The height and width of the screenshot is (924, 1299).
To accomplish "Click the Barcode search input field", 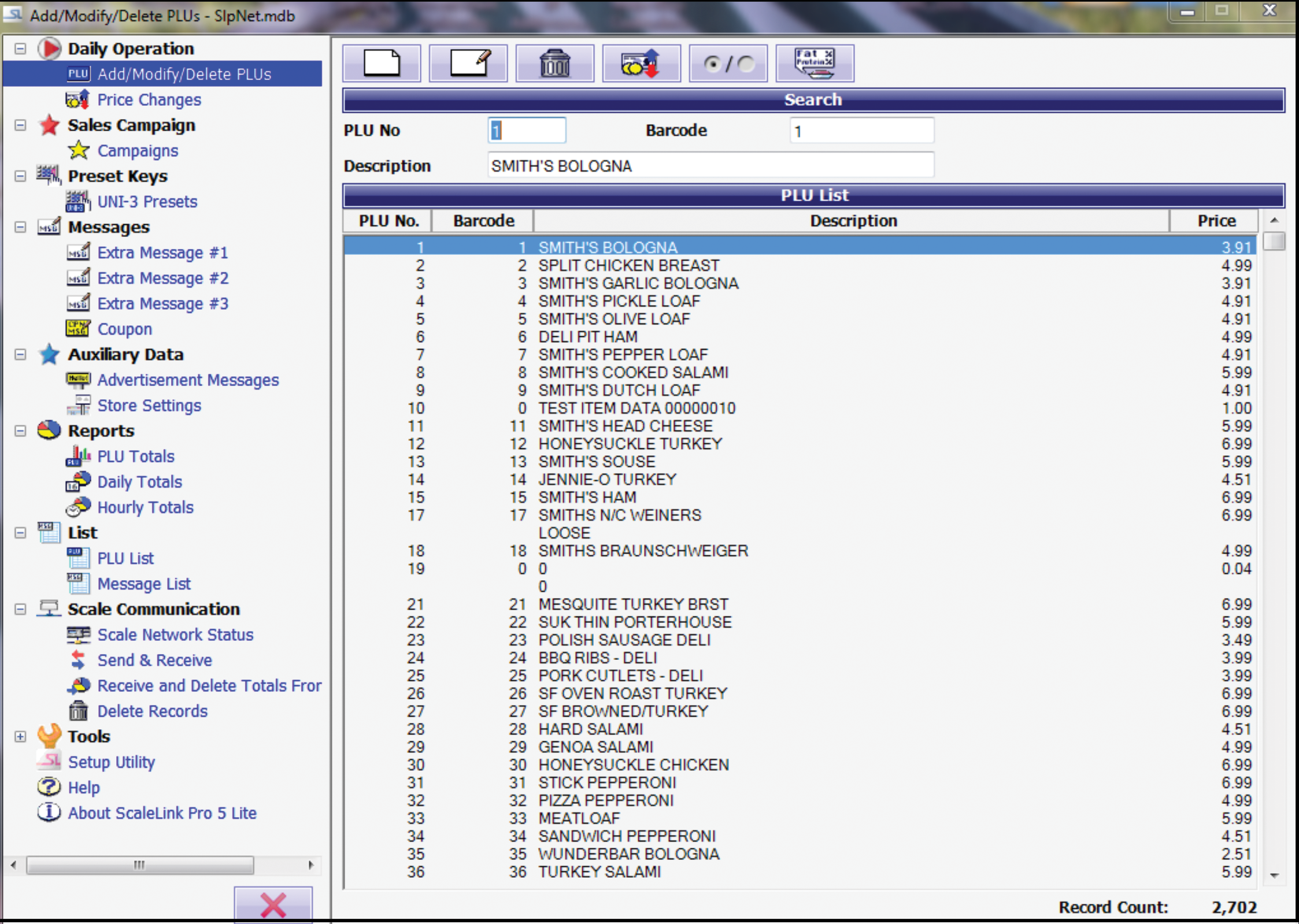I will tap(861, 131).
